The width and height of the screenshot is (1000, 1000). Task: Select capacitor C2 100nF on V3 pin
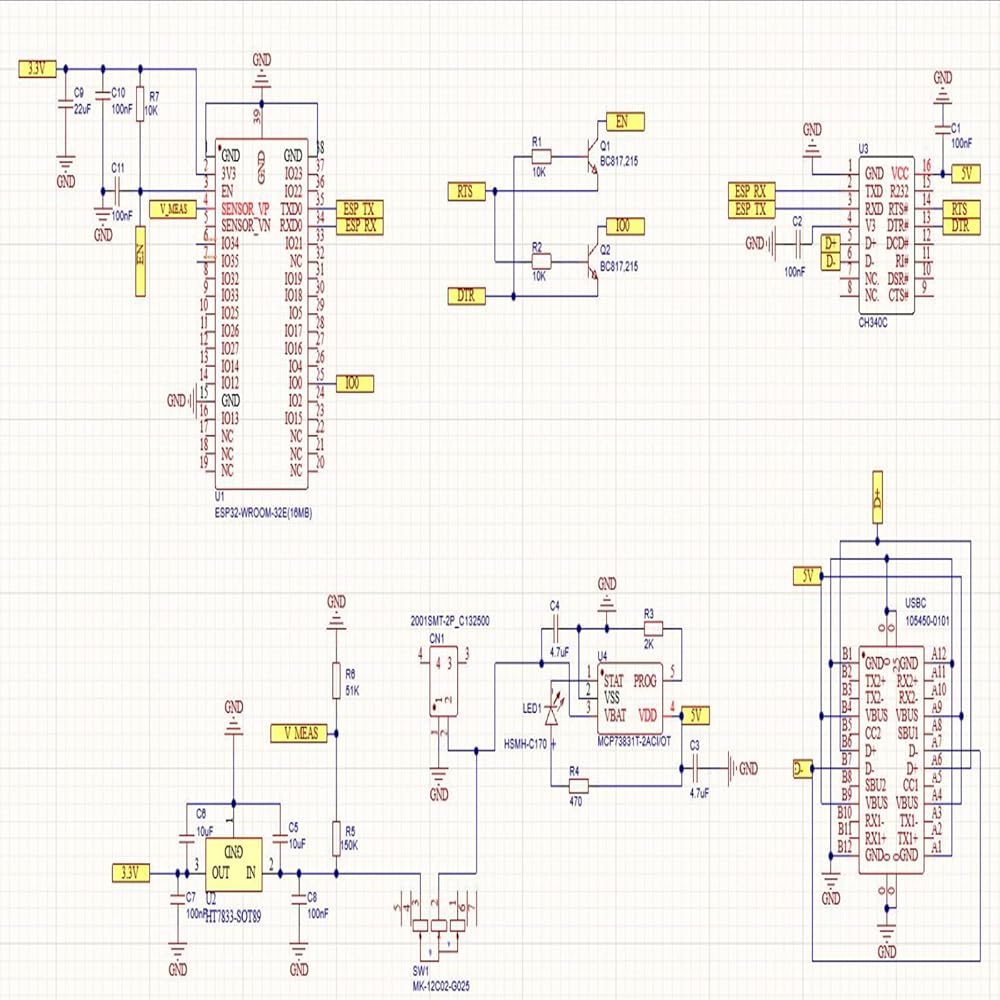click(x=798, y=243)
